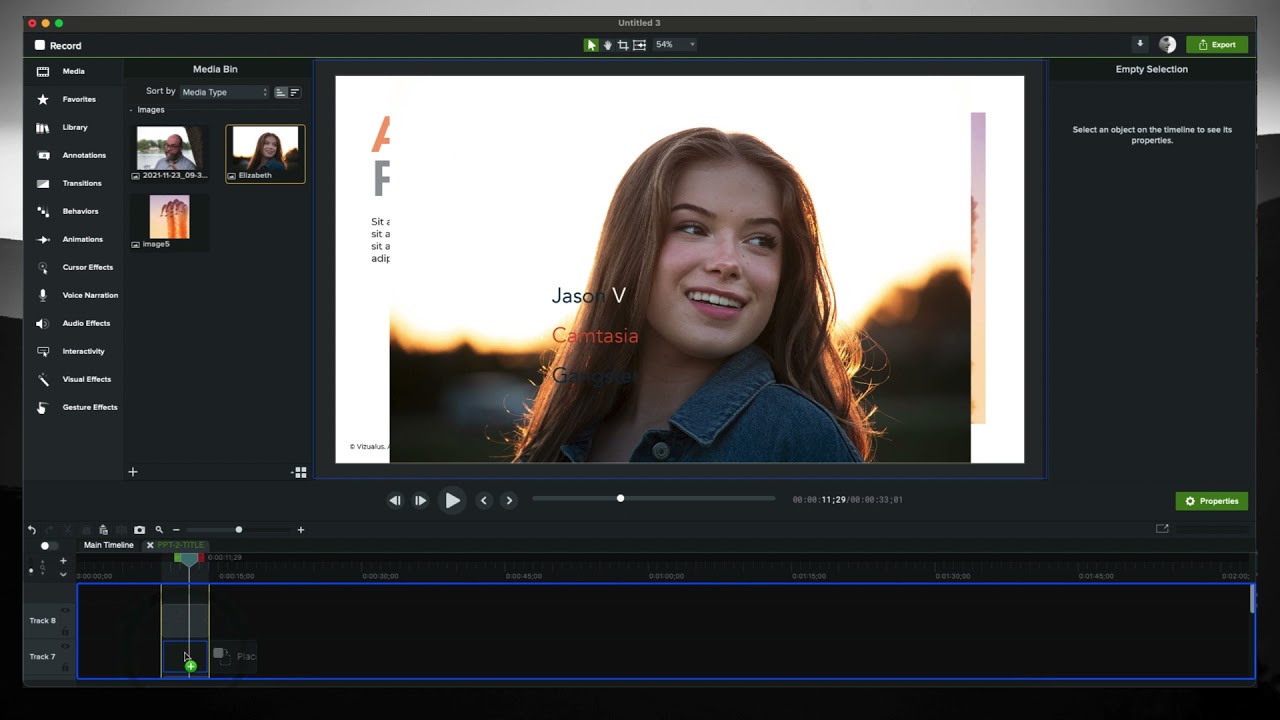Click the Record button
The width and height of the screenshot is (1280, 720).
pyautogui.click(x=58, y=45)
